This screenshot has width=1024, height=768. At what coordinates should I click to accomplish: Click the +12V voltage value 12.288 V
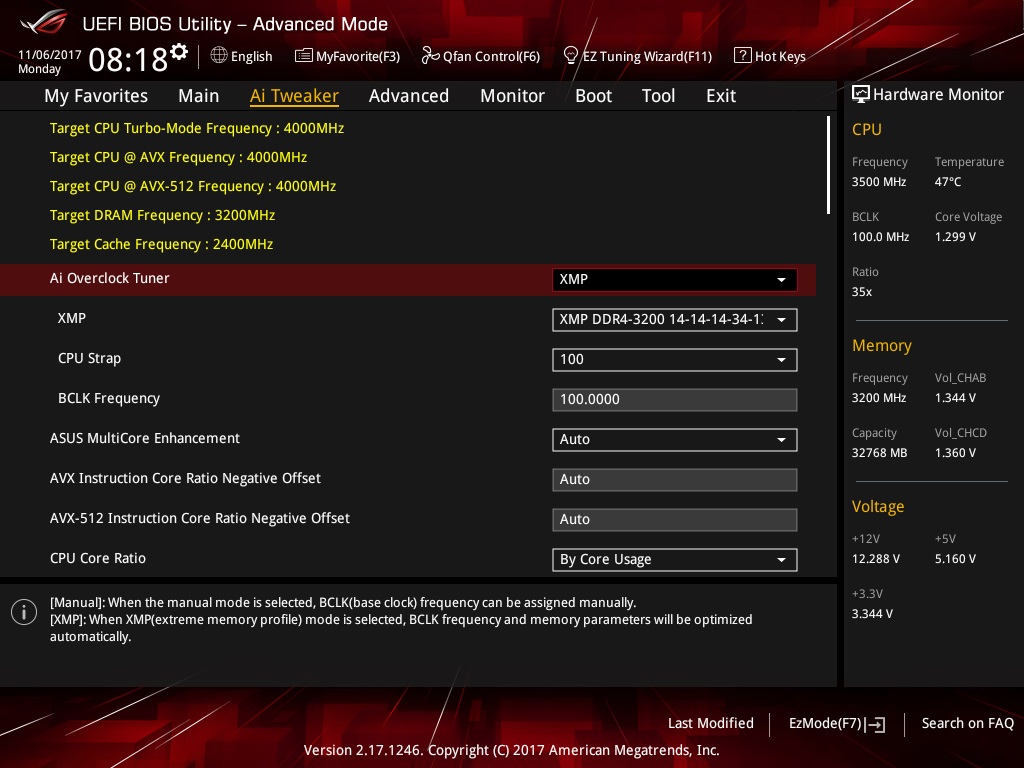click(x=875, y=559)
